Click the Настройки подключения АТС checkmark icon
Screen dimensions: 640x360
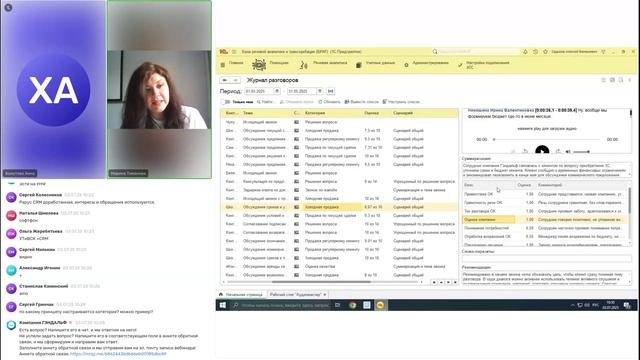click(460, 65)
